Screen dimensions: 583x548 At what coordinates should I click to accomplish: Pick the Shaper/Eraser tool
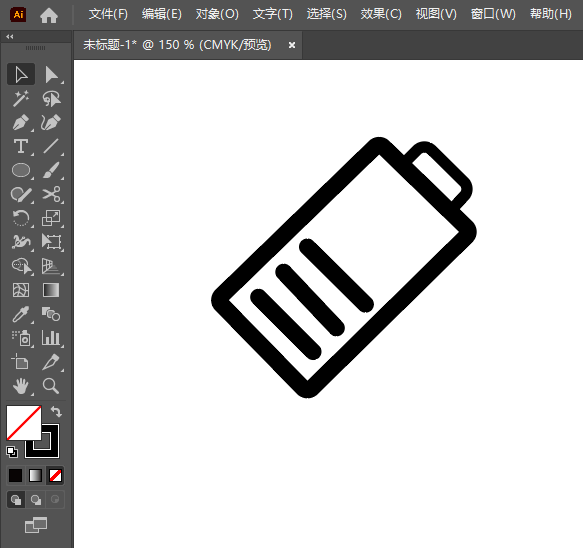click(x=21, y=194)
